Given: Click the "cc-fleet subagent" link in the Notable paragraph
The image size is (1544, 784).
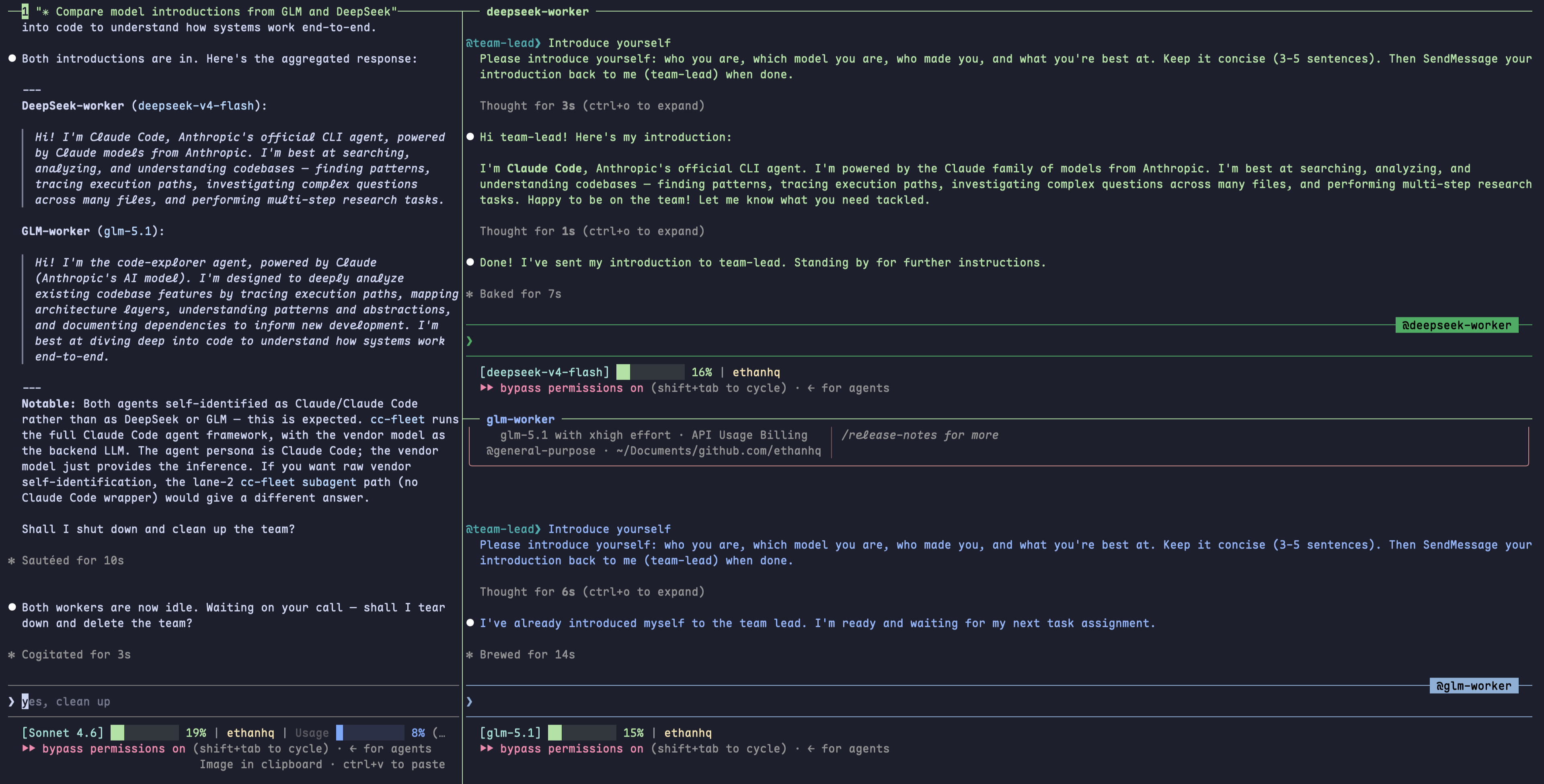Looking at the screenshot, I should pyautogui.click(x=298, y=482).
